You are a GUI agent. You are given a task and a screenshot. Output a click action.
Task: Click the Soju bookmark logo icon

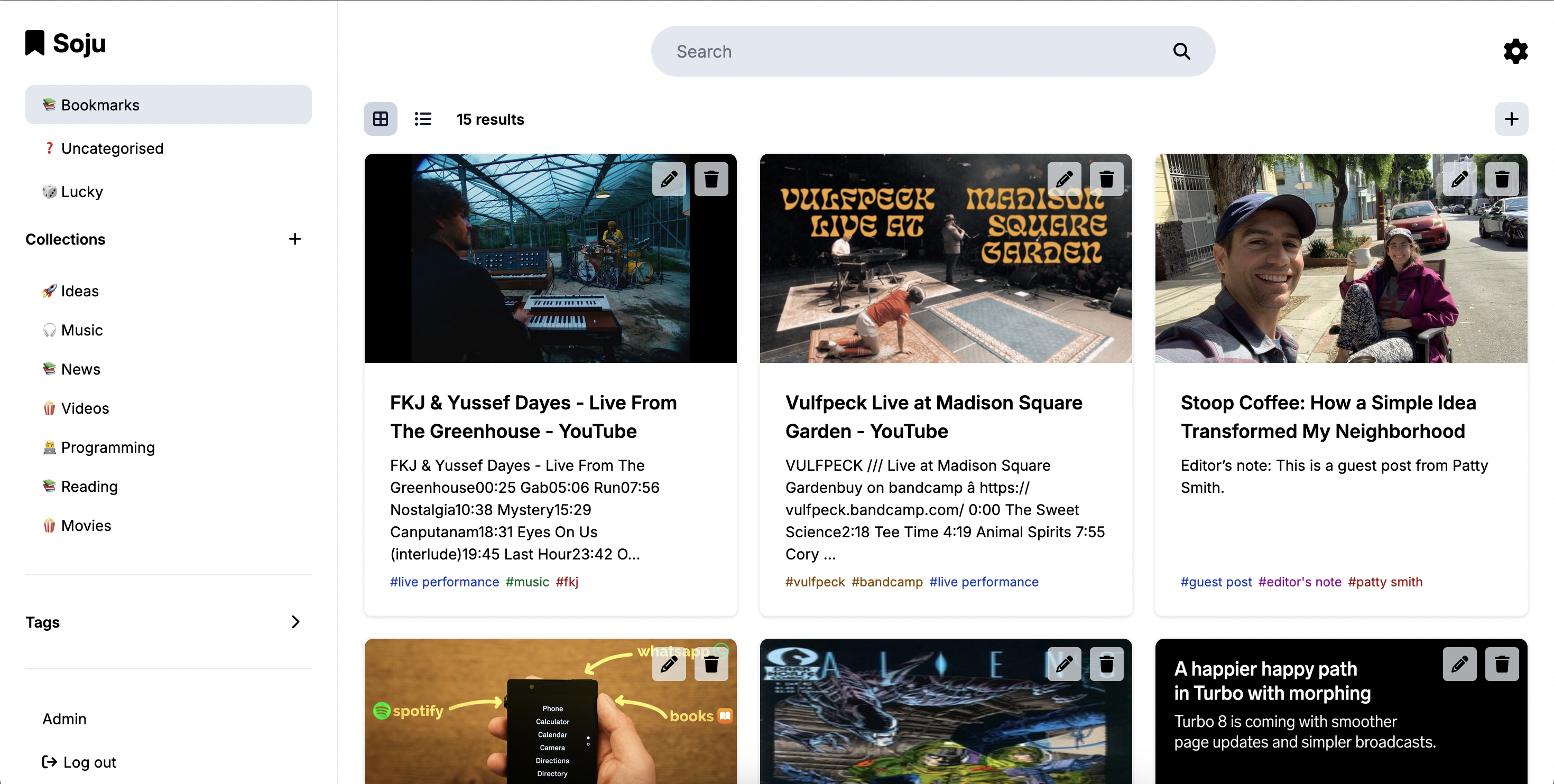(35, 43)
